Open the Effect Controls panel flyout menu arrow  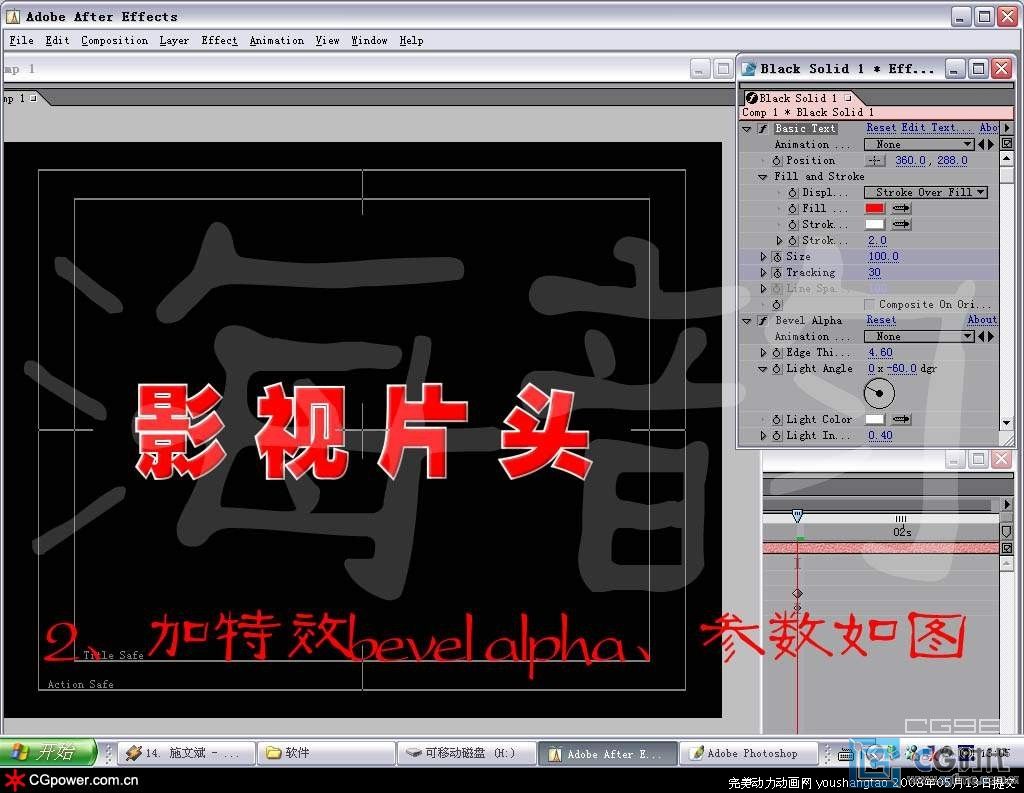[x=1006, y=128]
